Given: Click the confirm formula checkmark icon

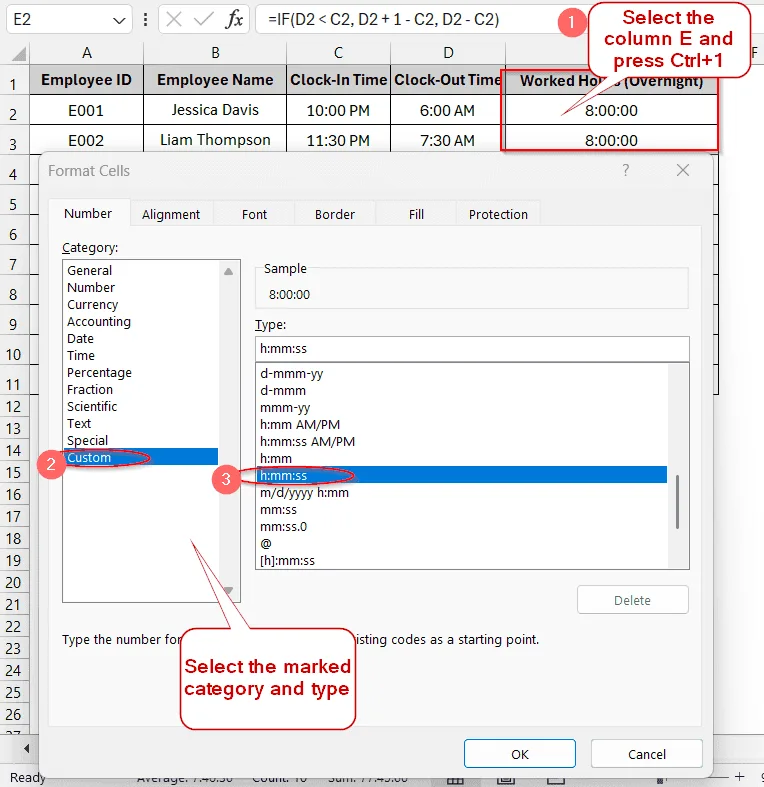Looking at the screenshot, I should tap(203, 20).
